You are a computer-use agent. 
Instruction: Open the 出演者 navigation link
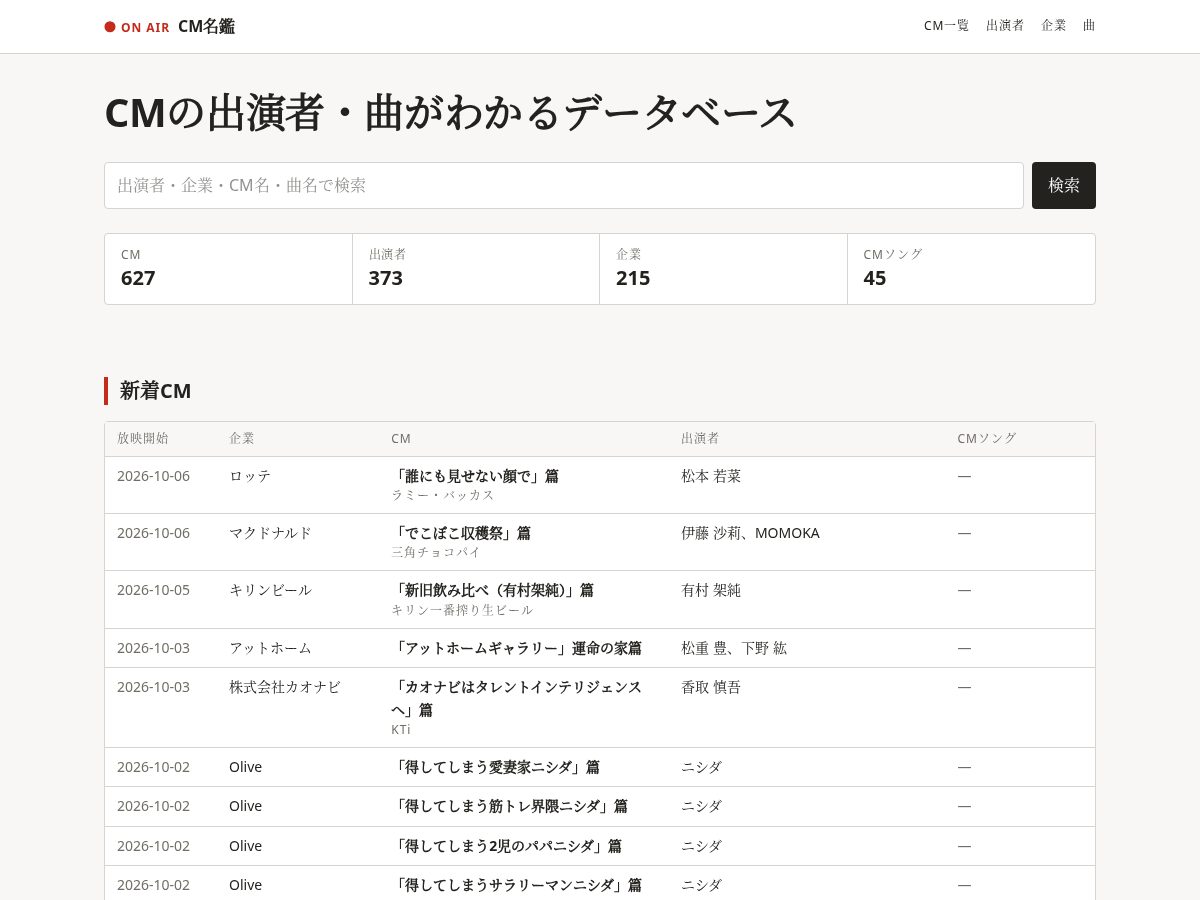click(1005, 26)
